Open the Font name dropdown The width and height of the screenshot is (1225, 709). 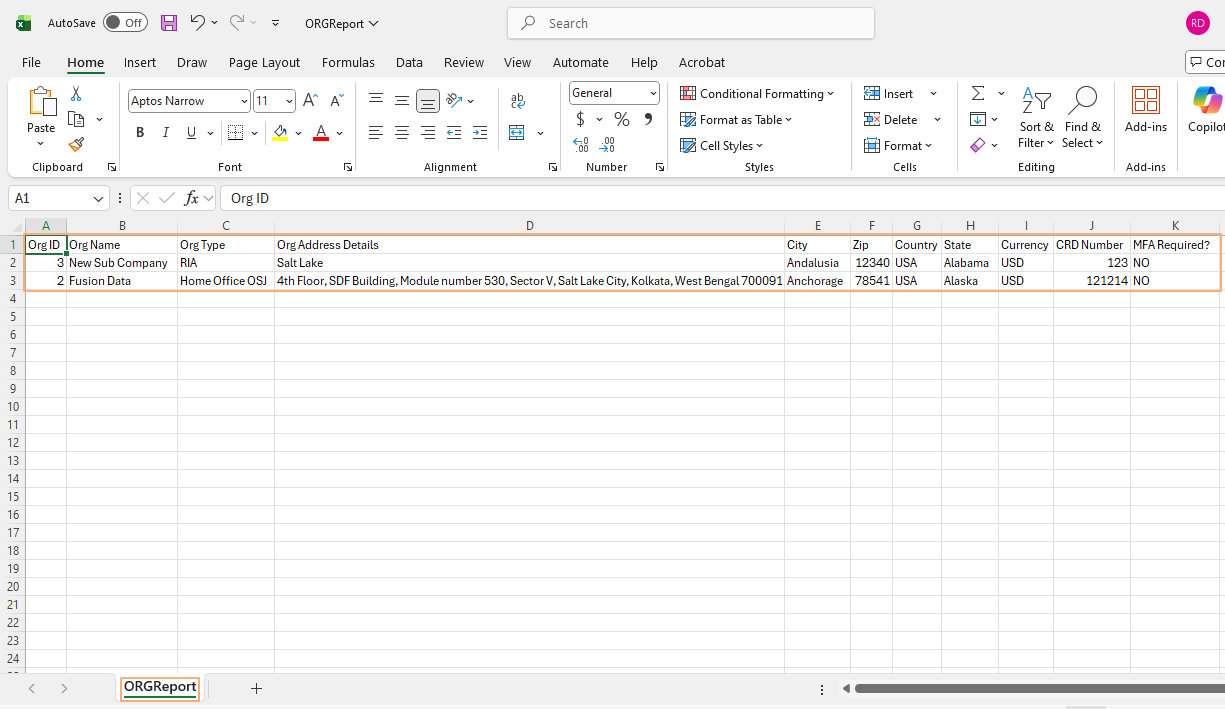[x=246, y=100]
